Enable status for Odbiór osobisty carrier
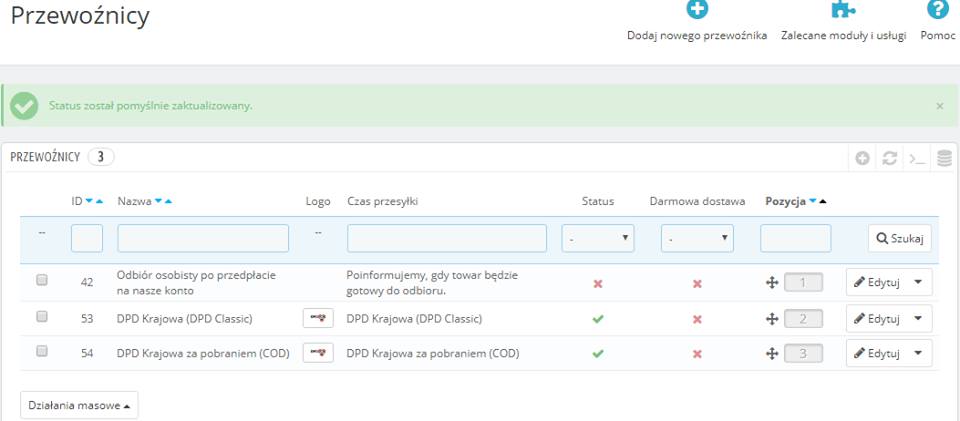 pos(598,284)
